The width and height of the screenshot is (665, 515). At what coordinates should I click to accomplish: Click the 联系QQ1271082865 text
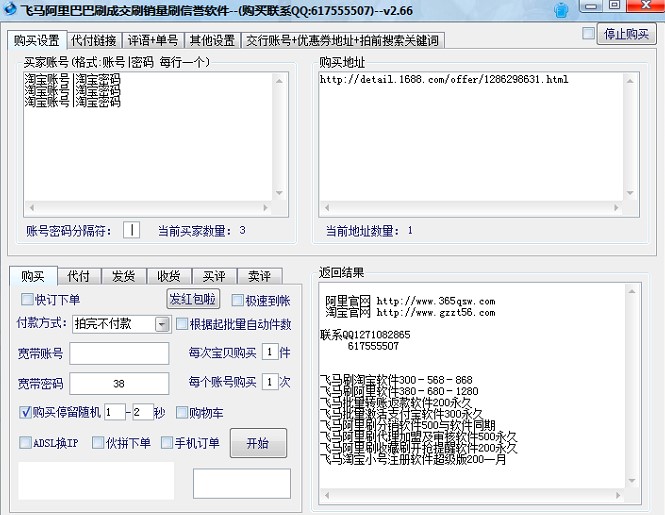(365, 335)
